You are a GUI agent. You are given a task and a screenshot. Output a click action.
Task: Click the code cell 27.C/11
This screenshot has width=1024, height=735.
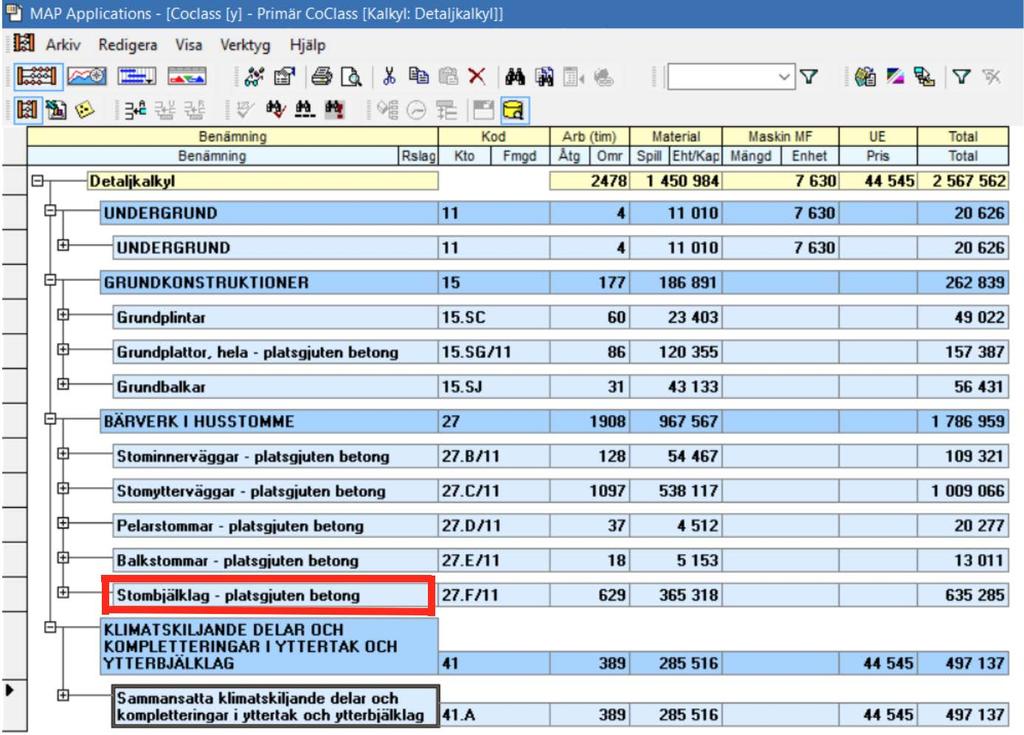tap(493, 491)
